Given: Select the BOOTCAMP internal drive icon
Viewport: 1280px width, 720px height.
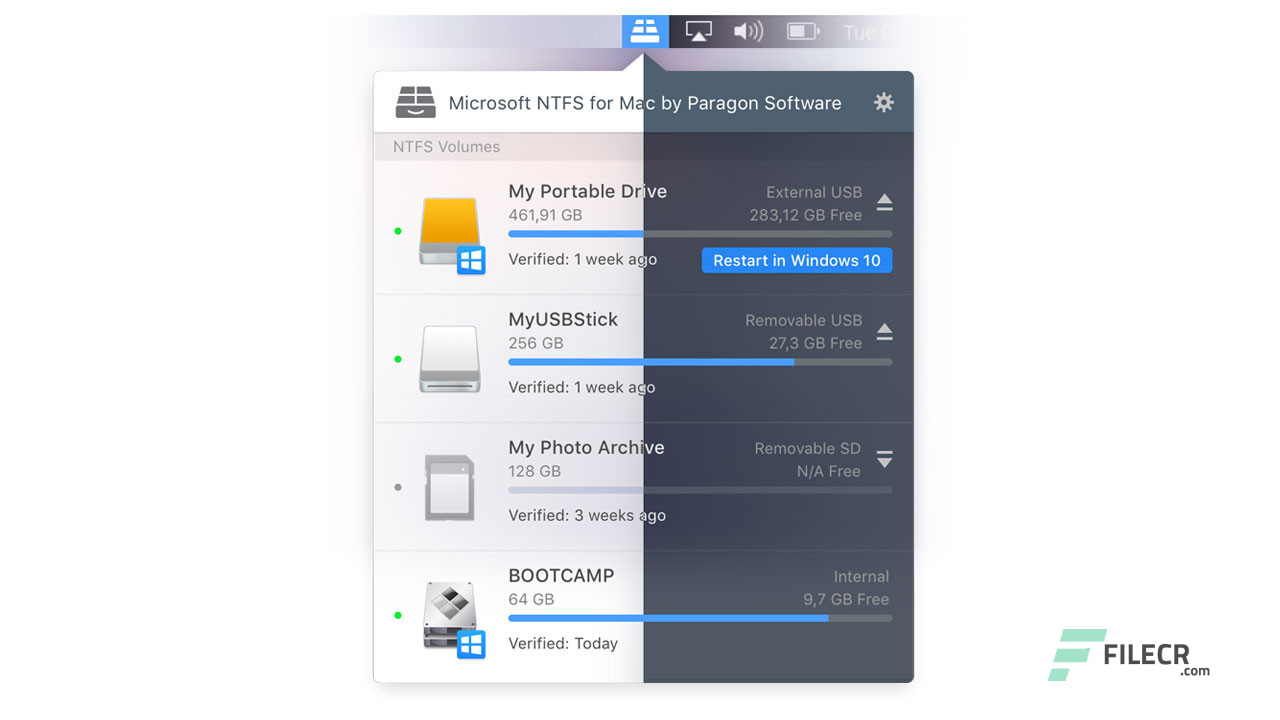Looking at the screenshot, I should [452, 618].
